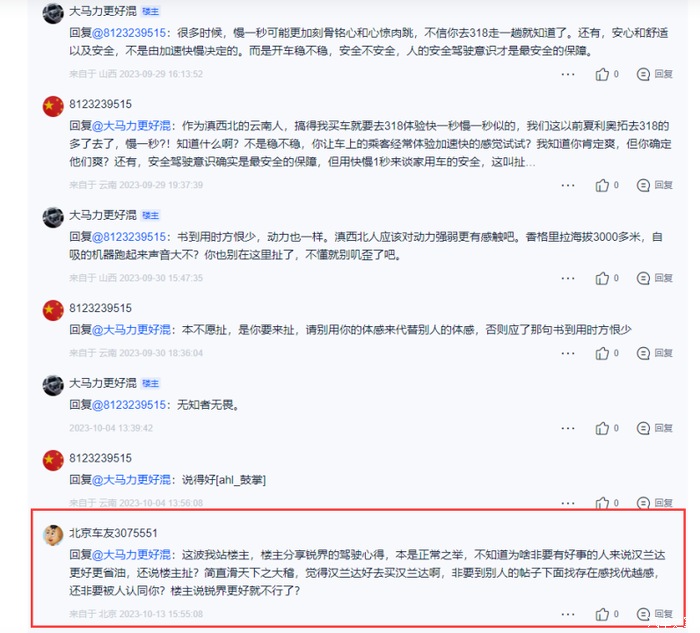700x633 pixels.
Task: Open the 8123239515 username at 2023-09-29 19:37:39
Action: click(100, 104)
